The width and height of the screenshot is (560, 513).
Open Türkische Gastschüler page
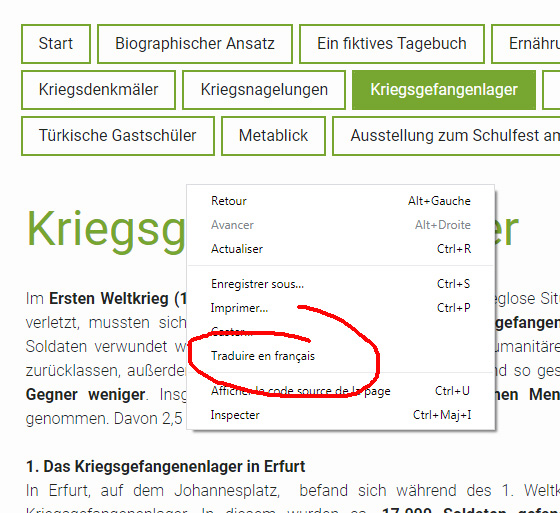tap(118, 136)
